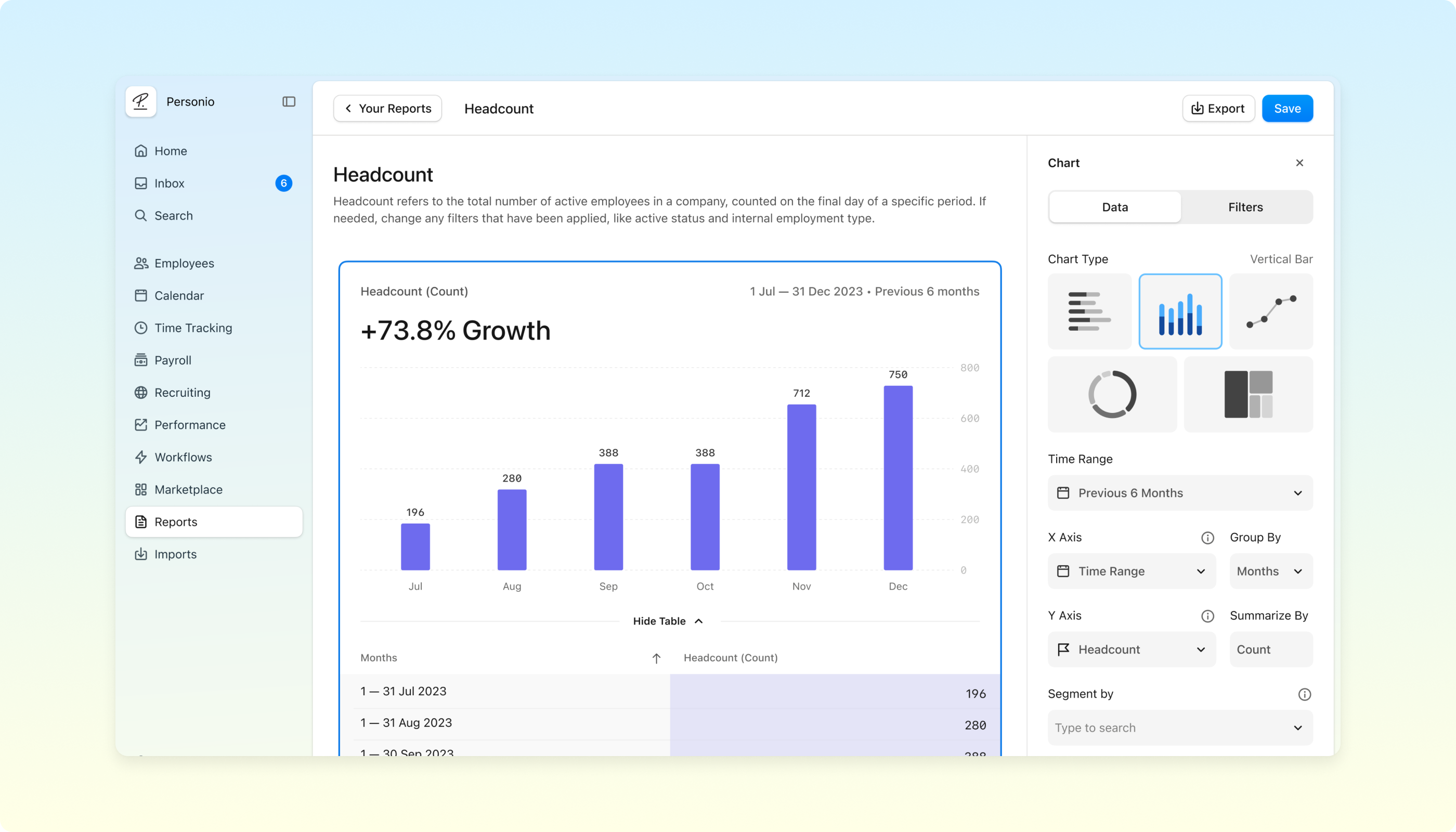
Task: Collapse table with Hide Table toggle
Action: point(668,621)
